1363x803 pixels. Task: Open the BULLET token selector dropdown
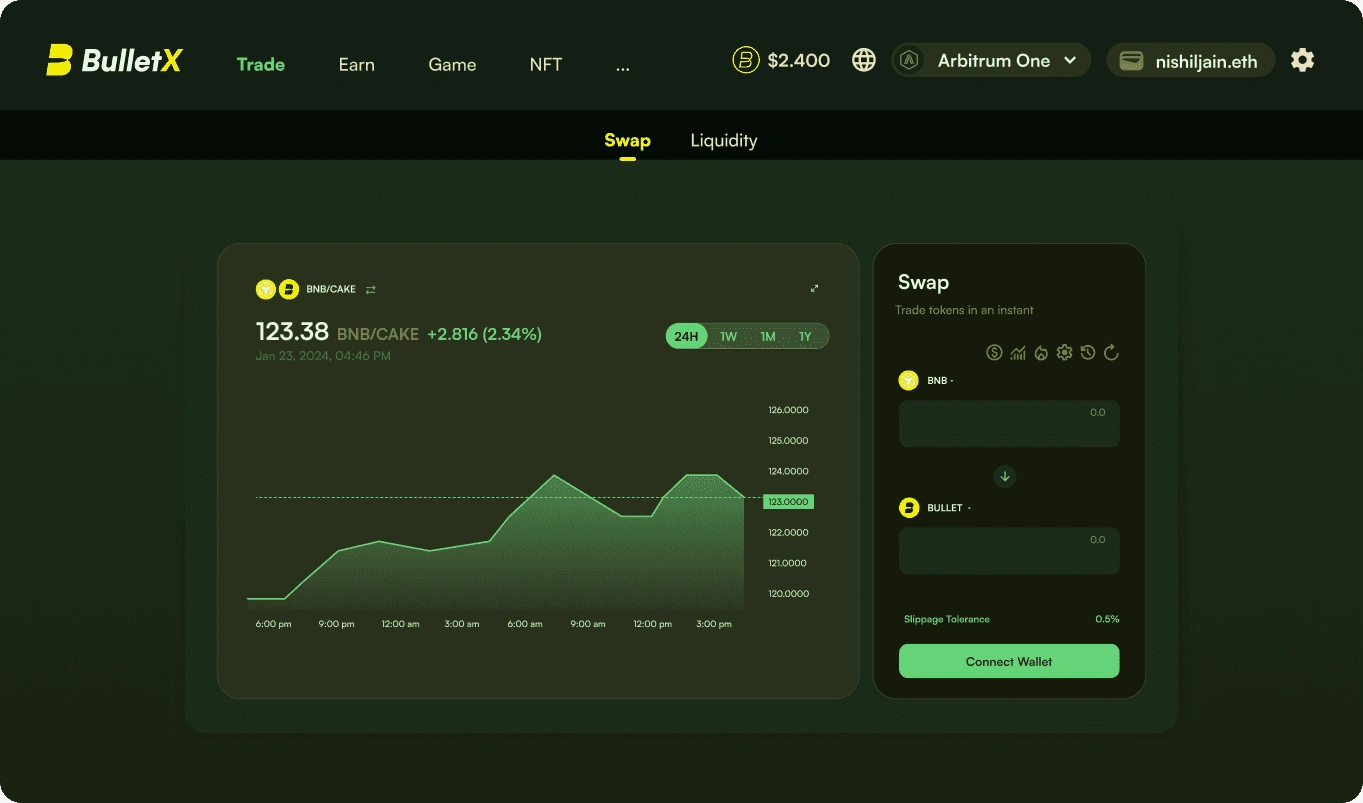[x=949, y=508]
